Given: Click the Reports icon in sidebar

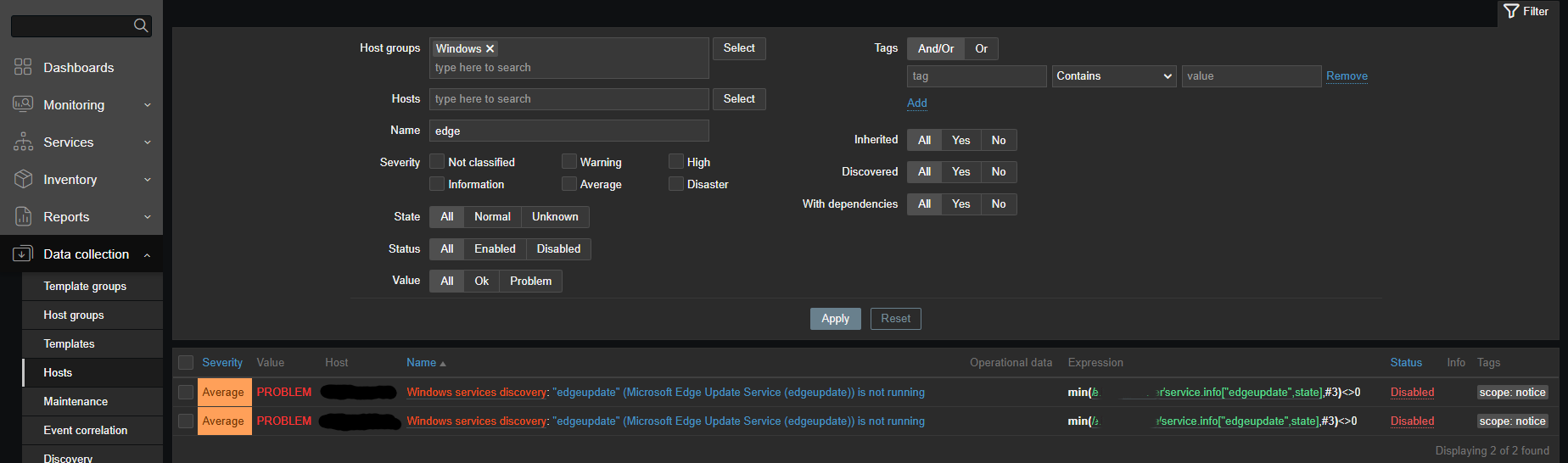Looking at the screenshot, I should [x=23, y=216].
